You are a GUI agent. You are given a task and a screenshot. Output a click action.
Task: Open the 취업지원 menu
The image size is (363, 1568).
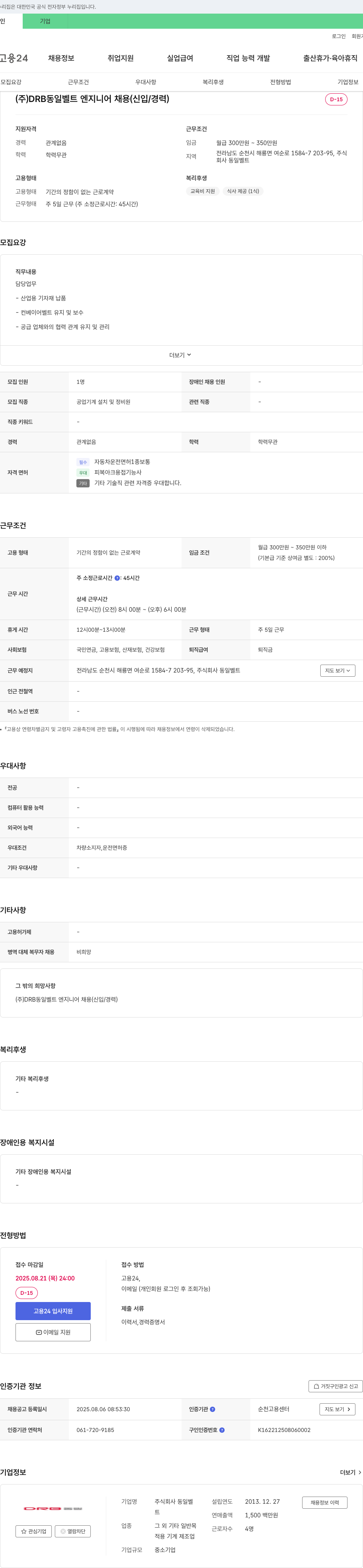coord(121,59)
